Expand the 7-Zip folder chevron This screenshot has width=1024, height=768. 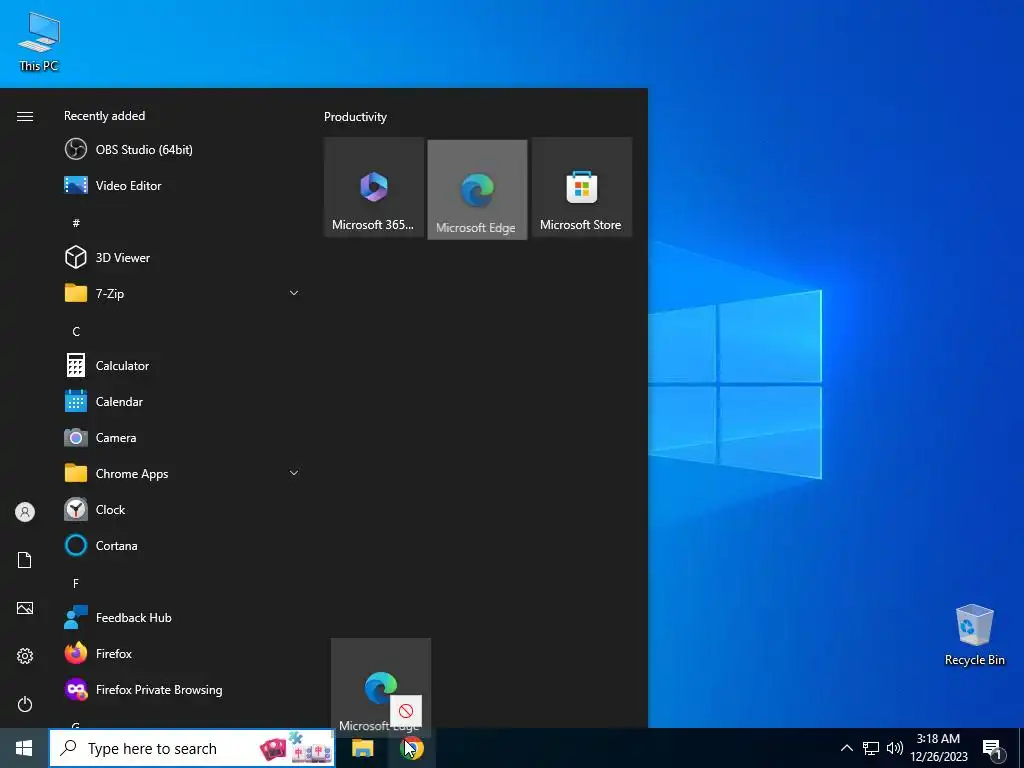tap(294, 293)
